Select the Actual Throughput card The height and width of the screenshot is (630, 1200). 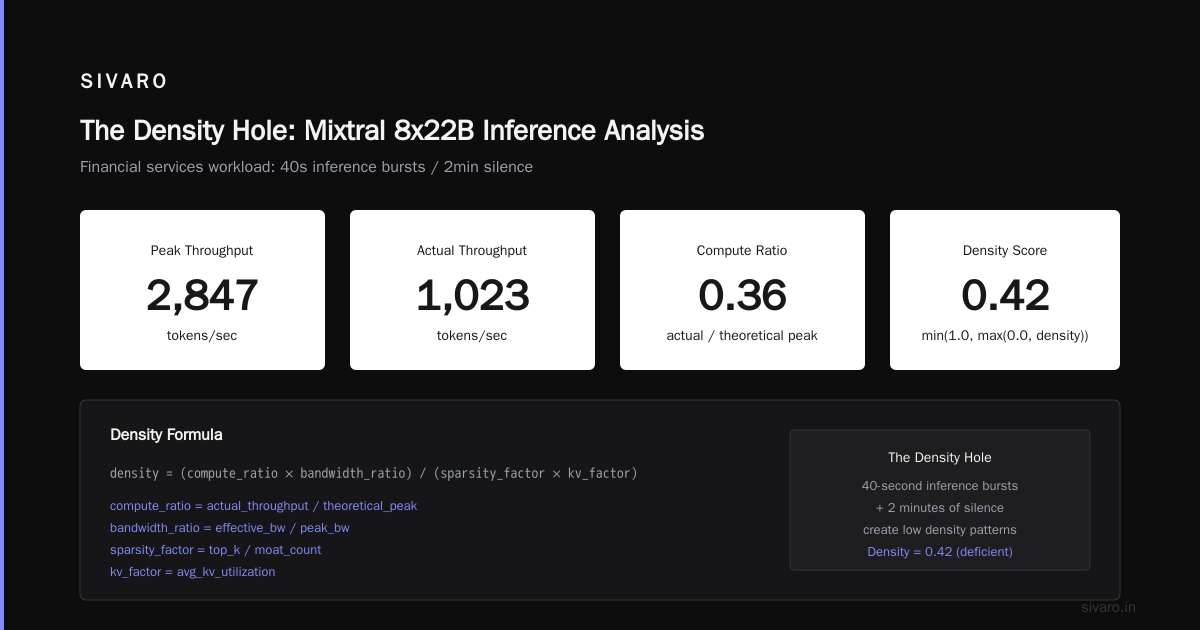click(x=472, y=290)
